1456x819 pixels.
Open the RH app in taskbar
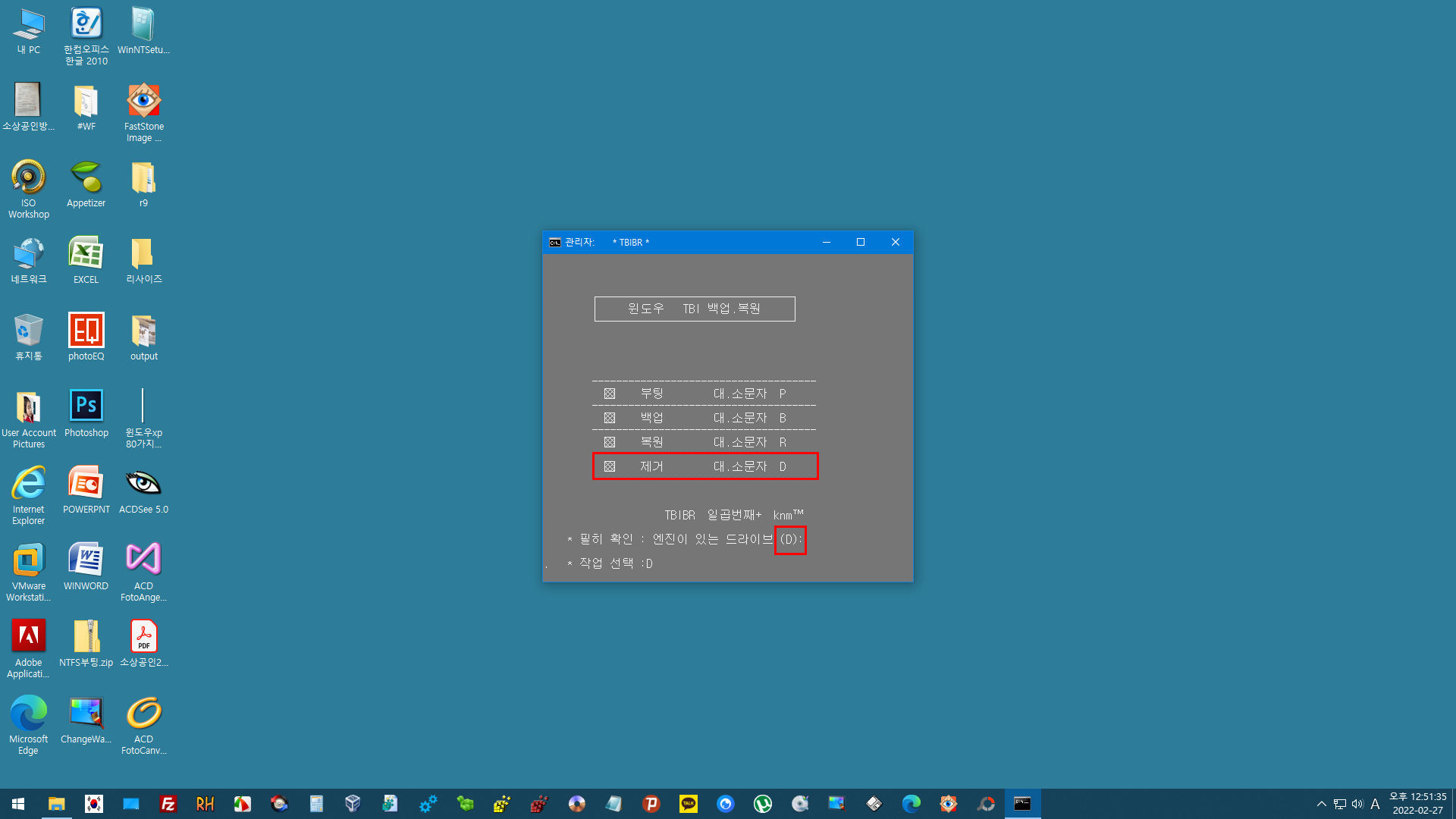click(206, 804)
